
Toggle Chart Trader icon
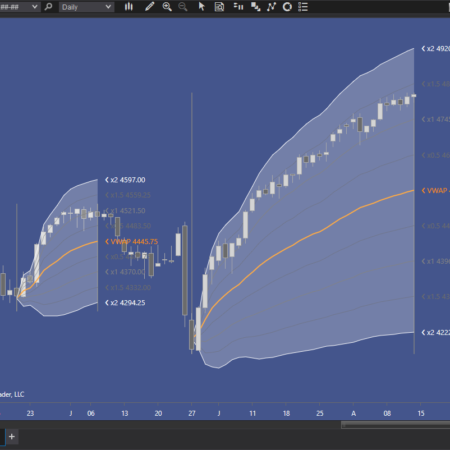(x=238, y=7)
